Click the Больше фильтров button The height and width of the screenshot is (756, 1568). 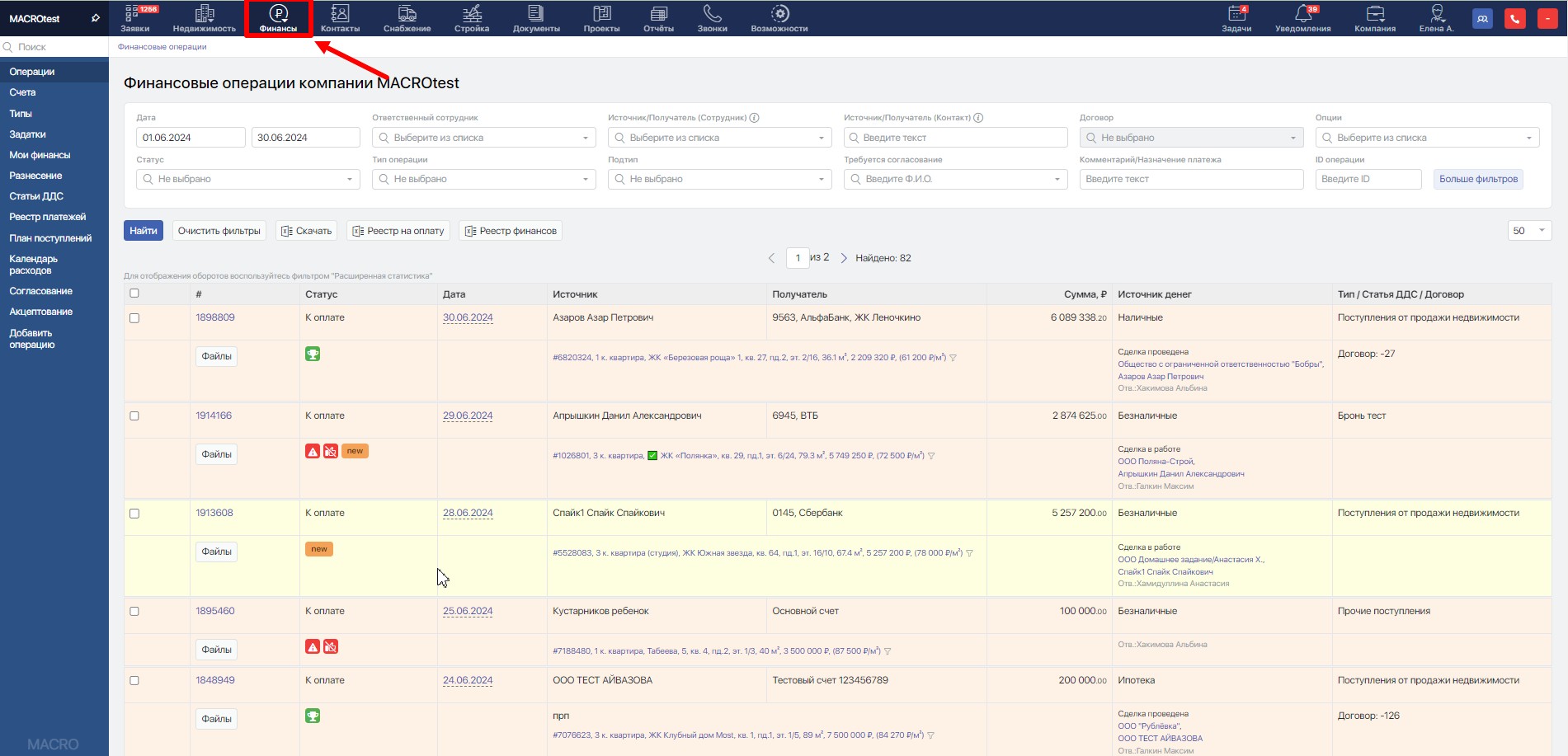click(1478, 179)
